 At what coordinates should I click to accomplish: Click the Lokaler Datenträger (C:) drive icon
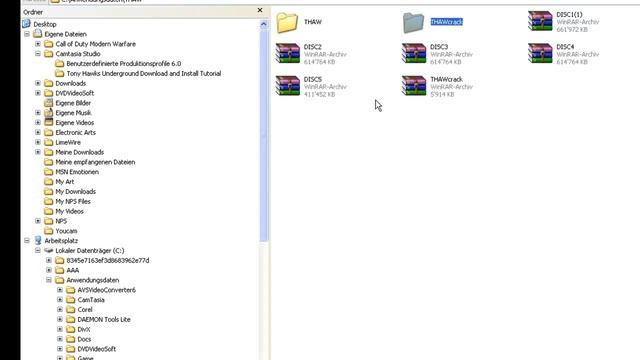click(x=49, y=250)
